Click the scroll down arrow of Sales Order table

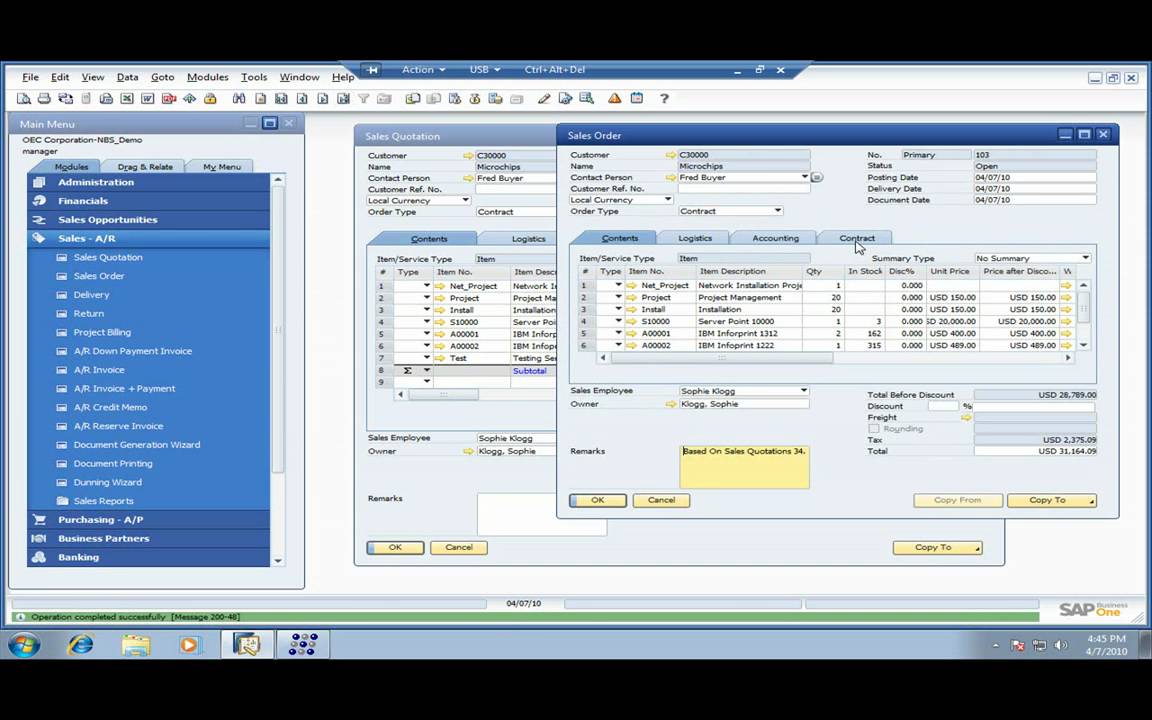tap(1083, 345)
